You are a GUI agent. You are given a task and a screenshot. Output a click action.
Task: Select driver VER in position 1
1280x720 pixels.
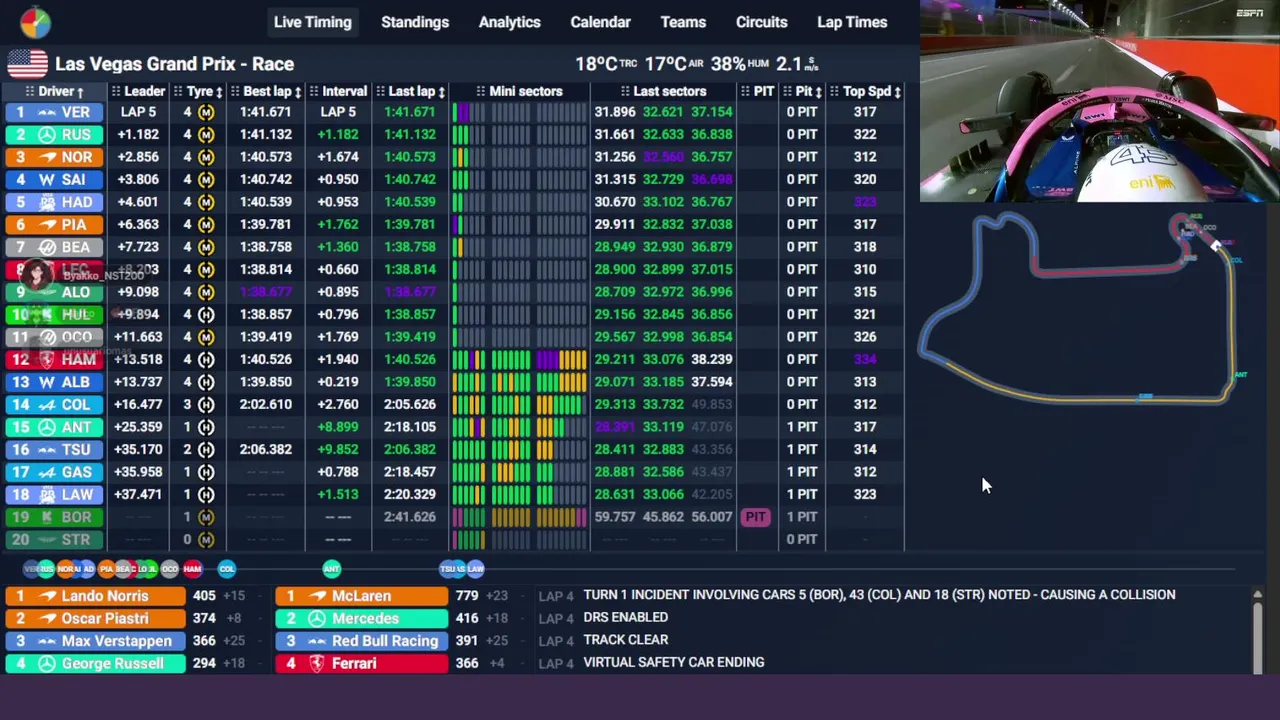[55, 112]
